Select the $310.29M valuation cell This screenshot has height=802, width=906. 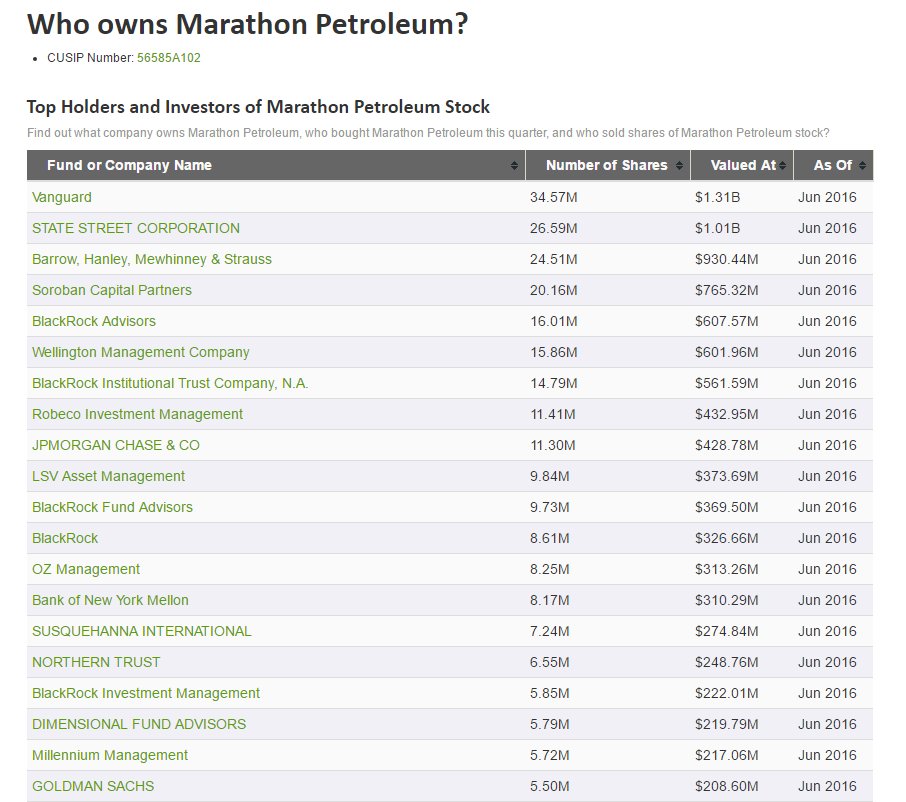(x=742, y=600)
